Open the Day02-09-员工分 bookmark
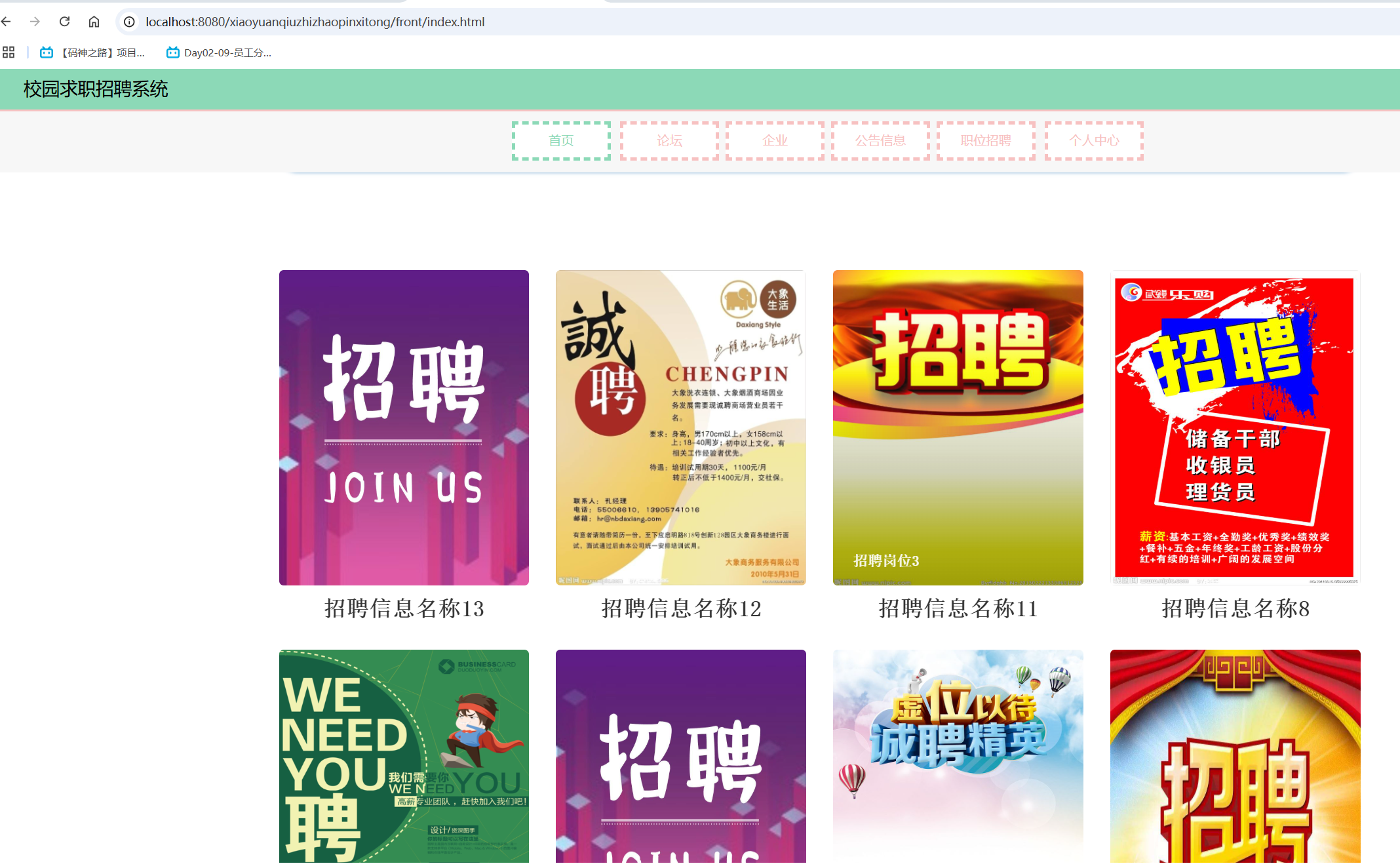Viewport: 1400px width, 868px height. tap(219, 52)
